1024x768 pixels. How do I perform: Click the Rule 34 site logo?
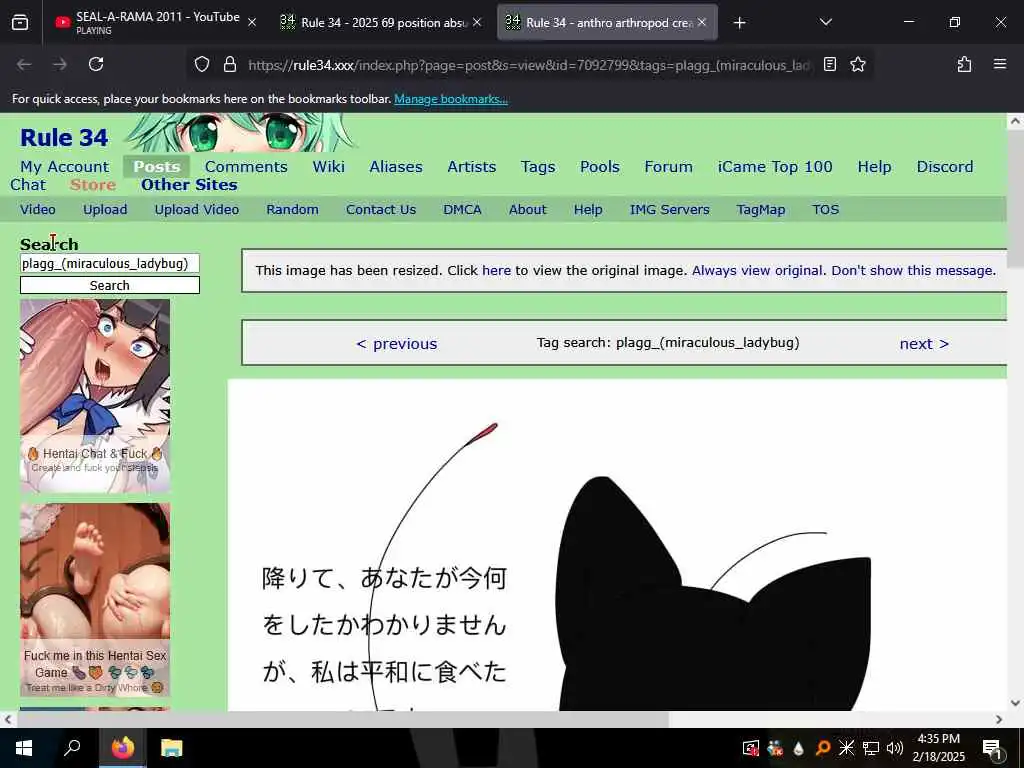64,138
